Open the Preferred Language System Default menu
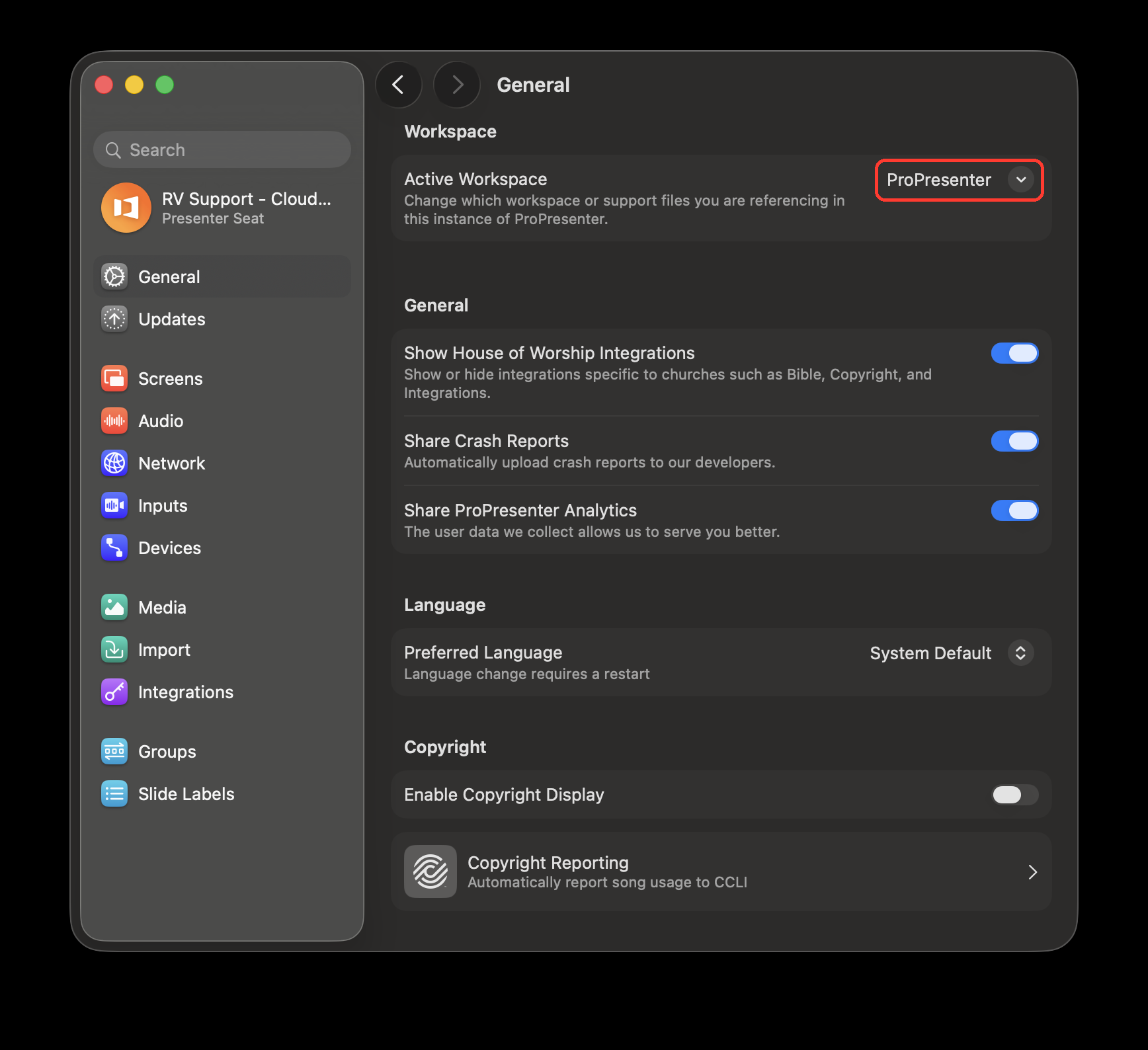1148x1050 pixels. [952, 653]
